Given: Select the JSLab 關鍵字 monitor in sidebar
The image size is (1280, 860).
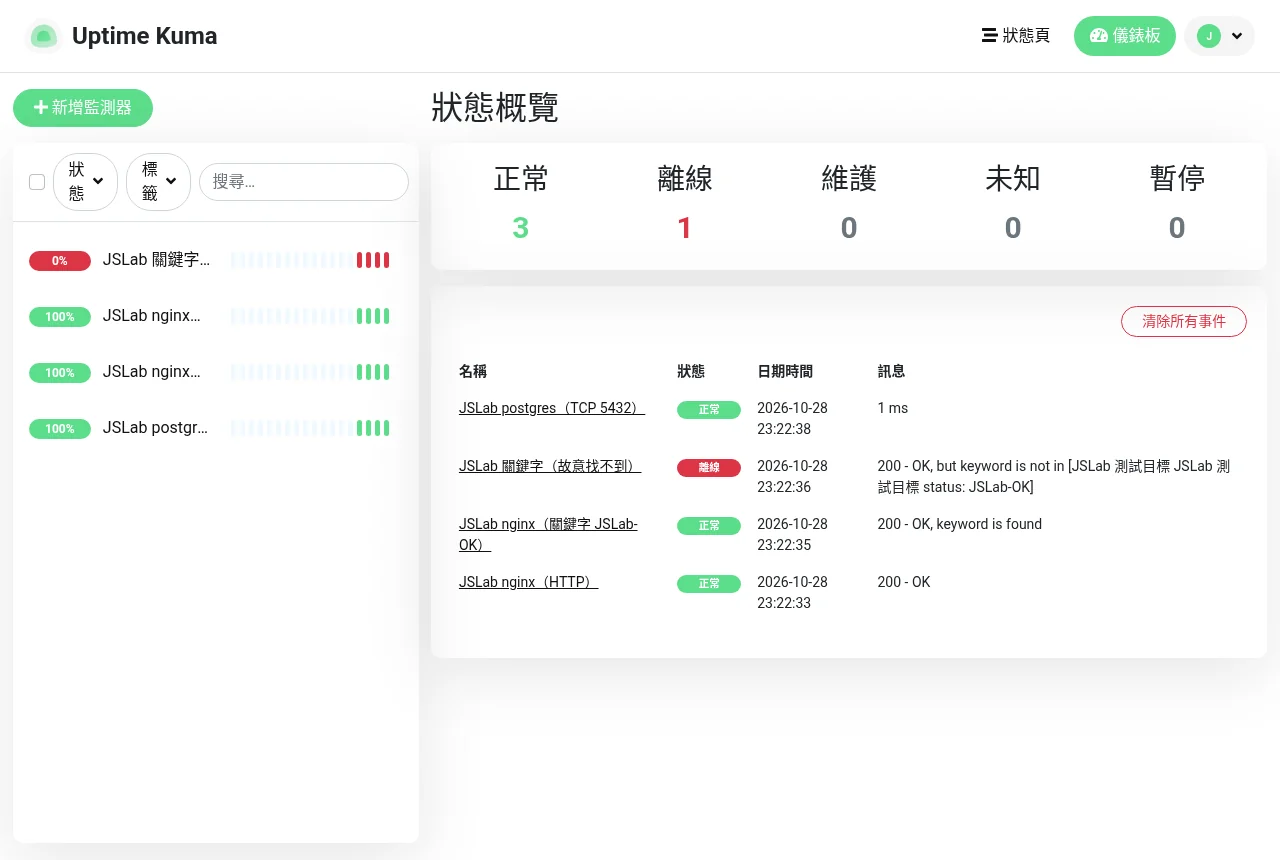Looking at the screenshot, I should click(x=215, y=260).
